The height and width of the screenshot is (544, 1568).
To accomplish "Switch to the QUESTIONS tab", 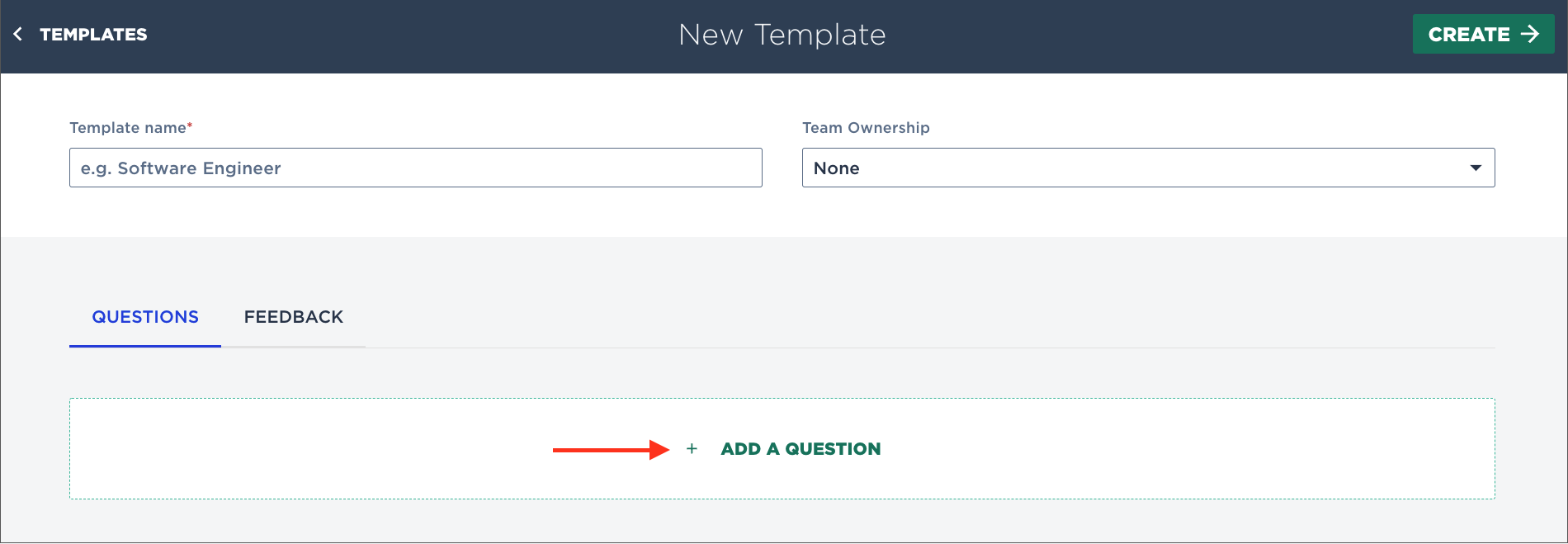I will [145, 317].
